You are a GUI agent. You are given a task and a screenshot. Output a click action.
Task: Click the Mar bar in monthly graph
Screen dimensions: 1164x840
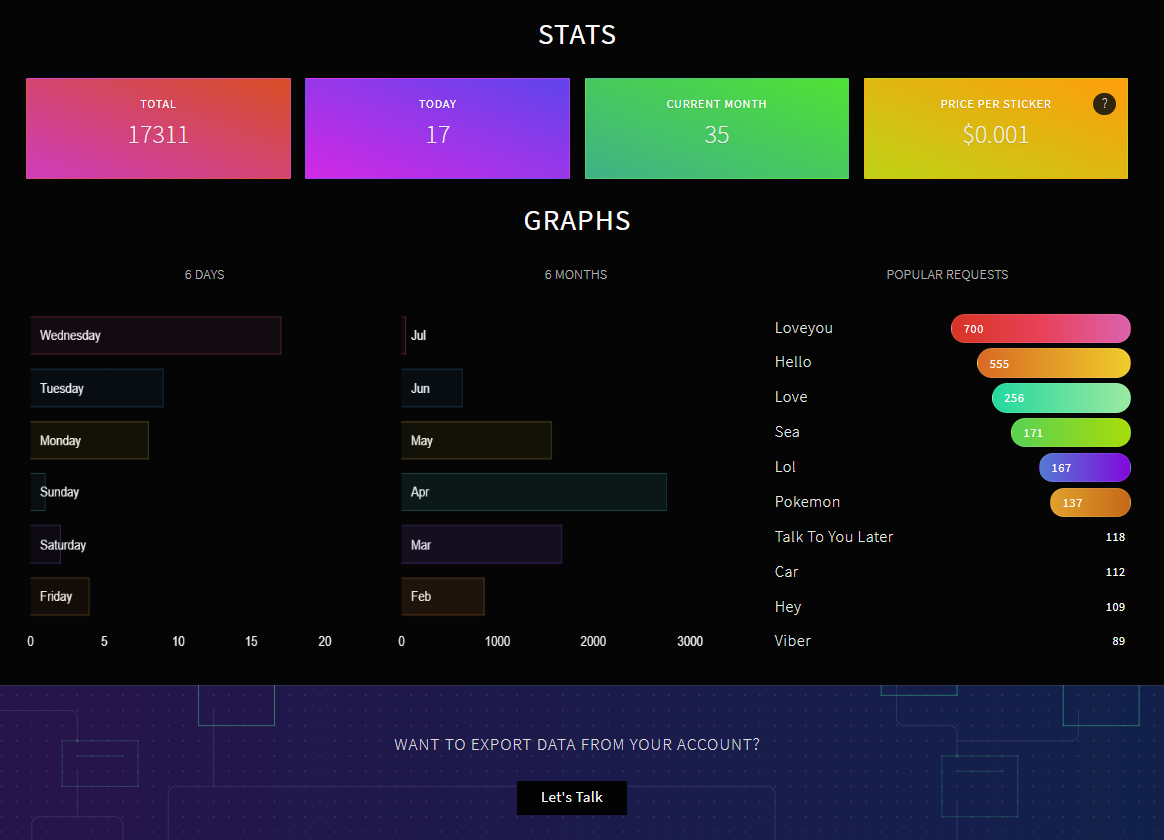[x=481, y=545]
